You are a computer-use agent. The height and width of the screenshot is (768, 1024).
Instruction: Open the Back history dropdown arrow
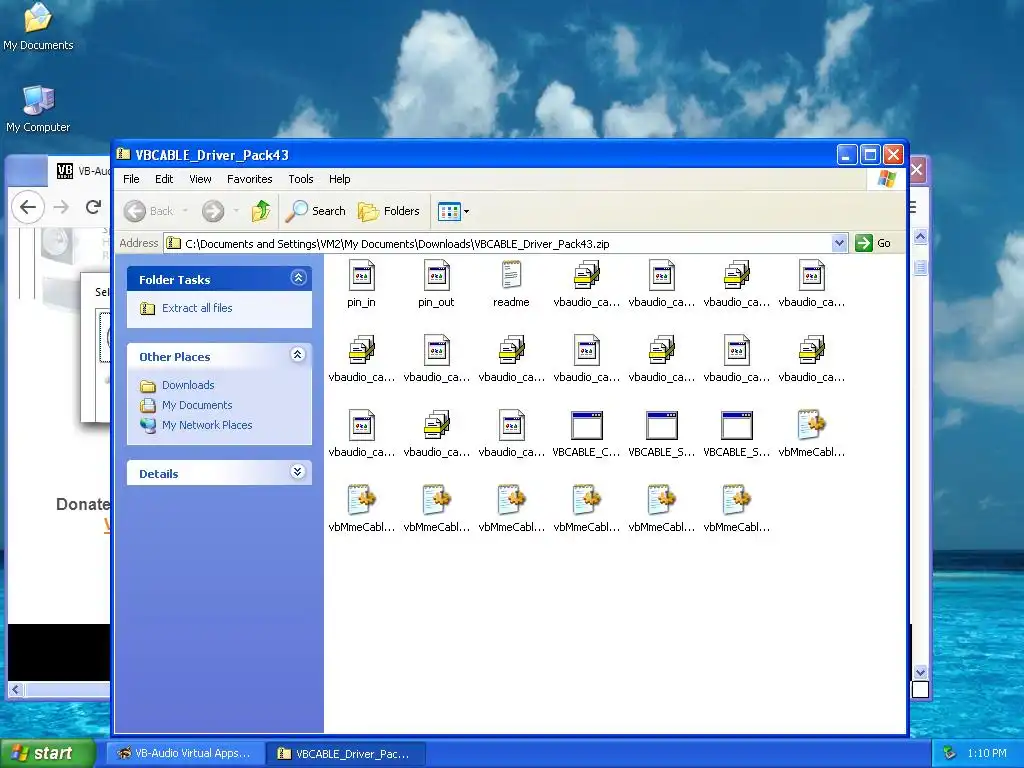click(x=185, y=211)
